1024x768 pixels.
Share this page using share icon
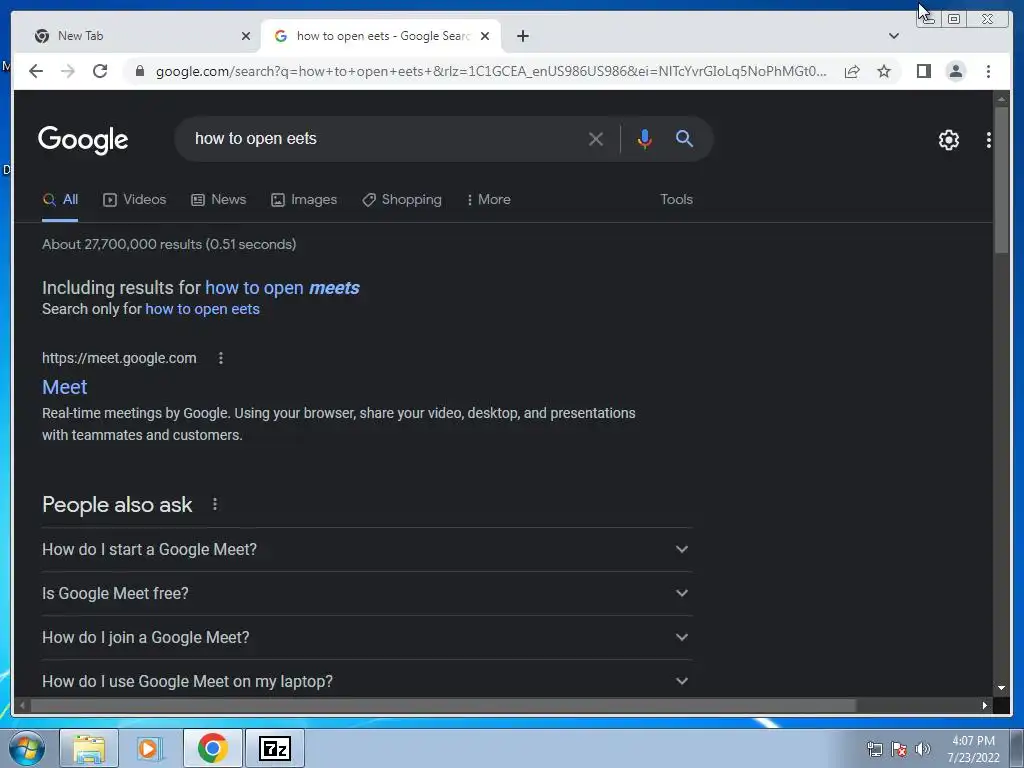pyautogui.click(x=852, y=71)
